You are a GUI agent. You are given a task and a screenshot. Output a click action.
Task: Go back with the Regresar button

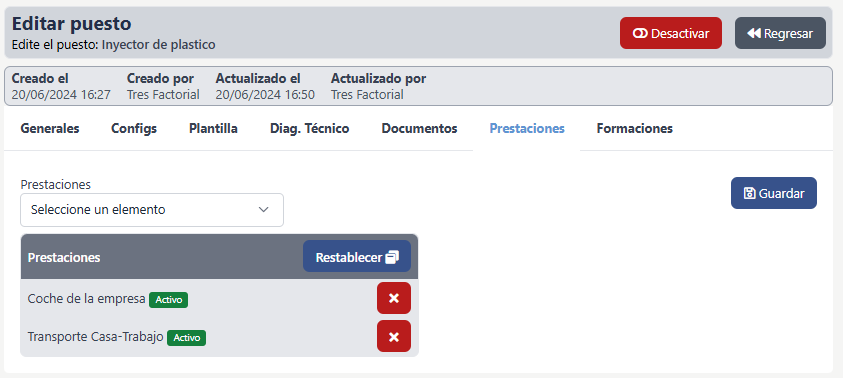tap(780, 33)
